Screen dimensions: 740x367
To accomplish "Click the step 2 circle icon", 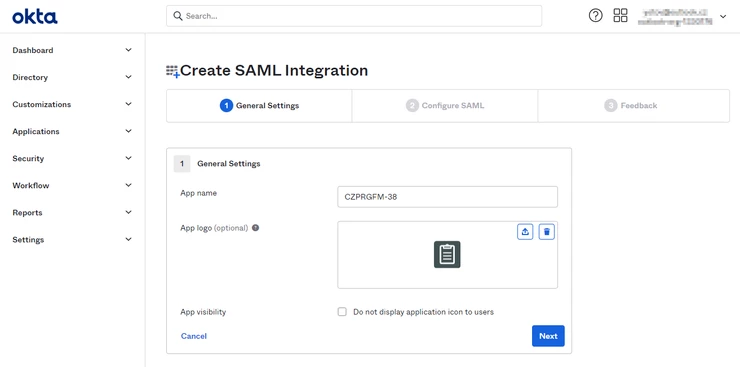I will click(x=412, y=106).
